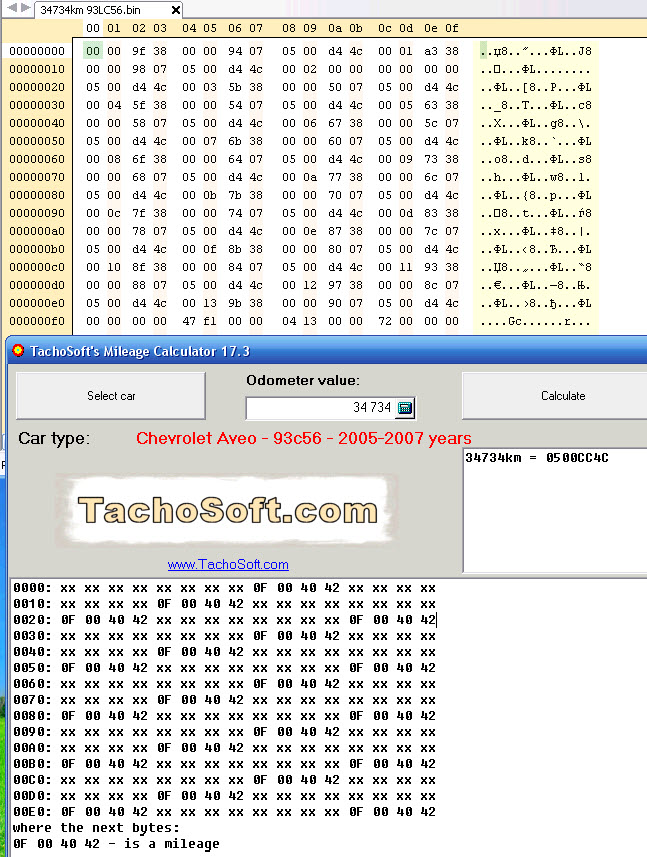The image size is (647, 857).
Task: Click the column header 08 in hex editor
Action: click(289, 28)
